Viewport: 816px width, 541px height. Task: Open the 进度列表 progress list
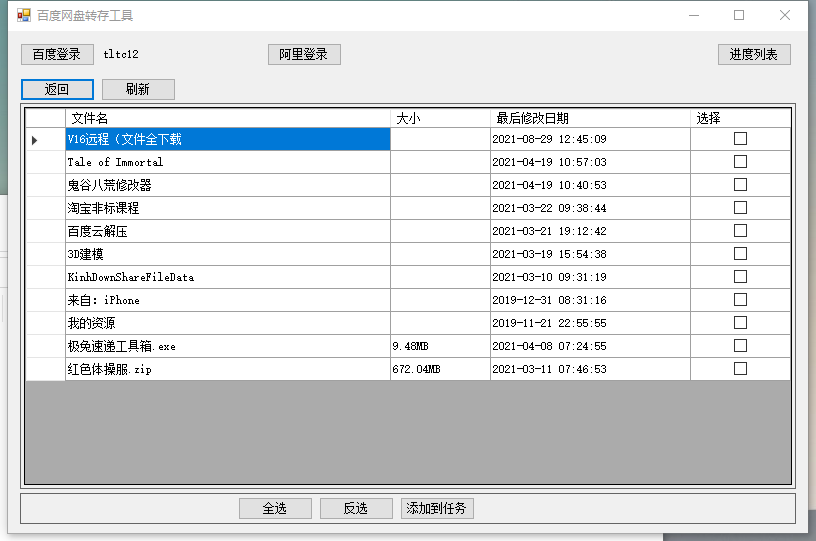[x=754, y=54]
